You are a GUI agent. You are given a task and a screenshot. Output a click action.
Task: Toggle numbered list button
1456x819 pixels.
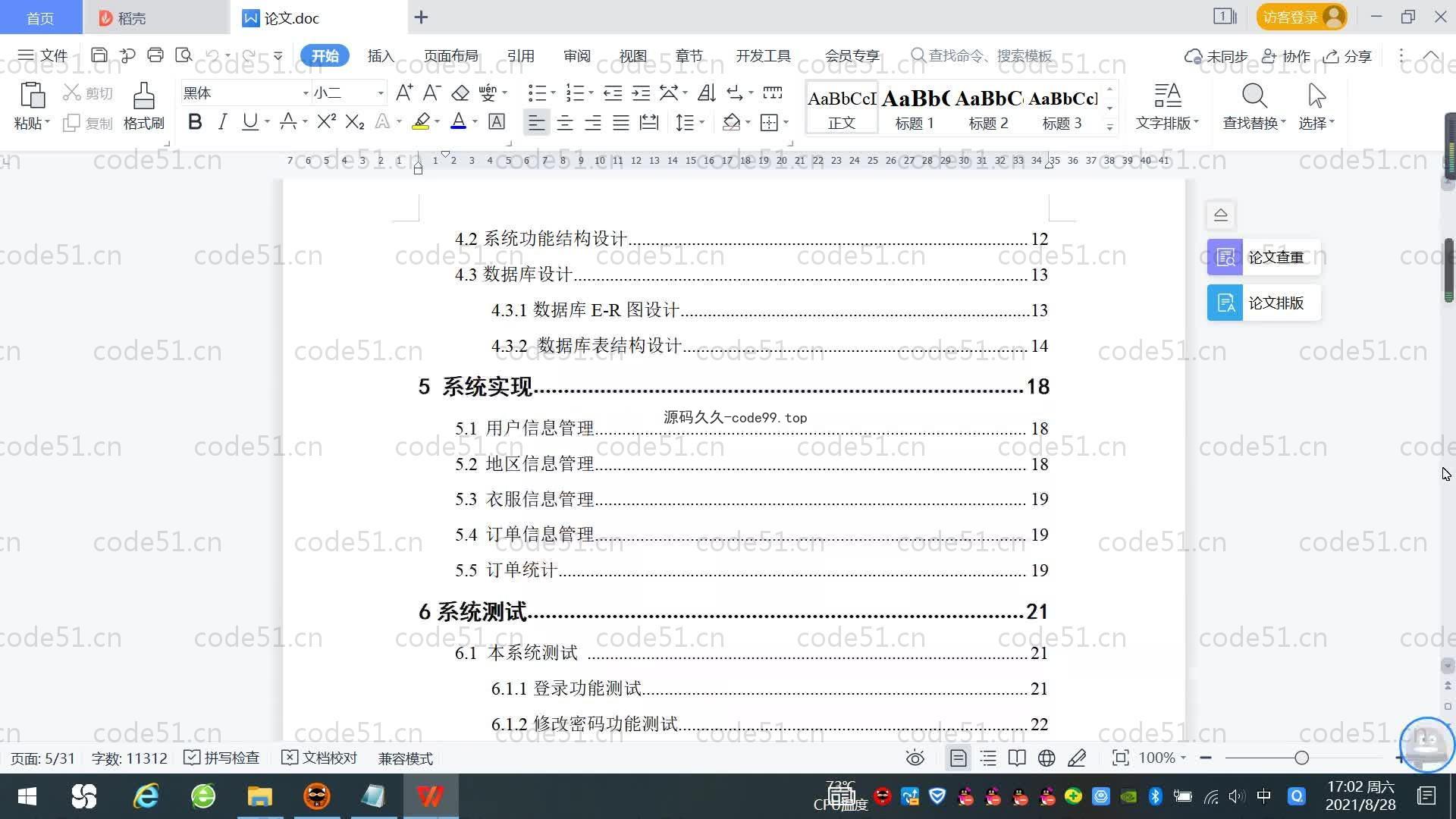click(x=575, y=93)
